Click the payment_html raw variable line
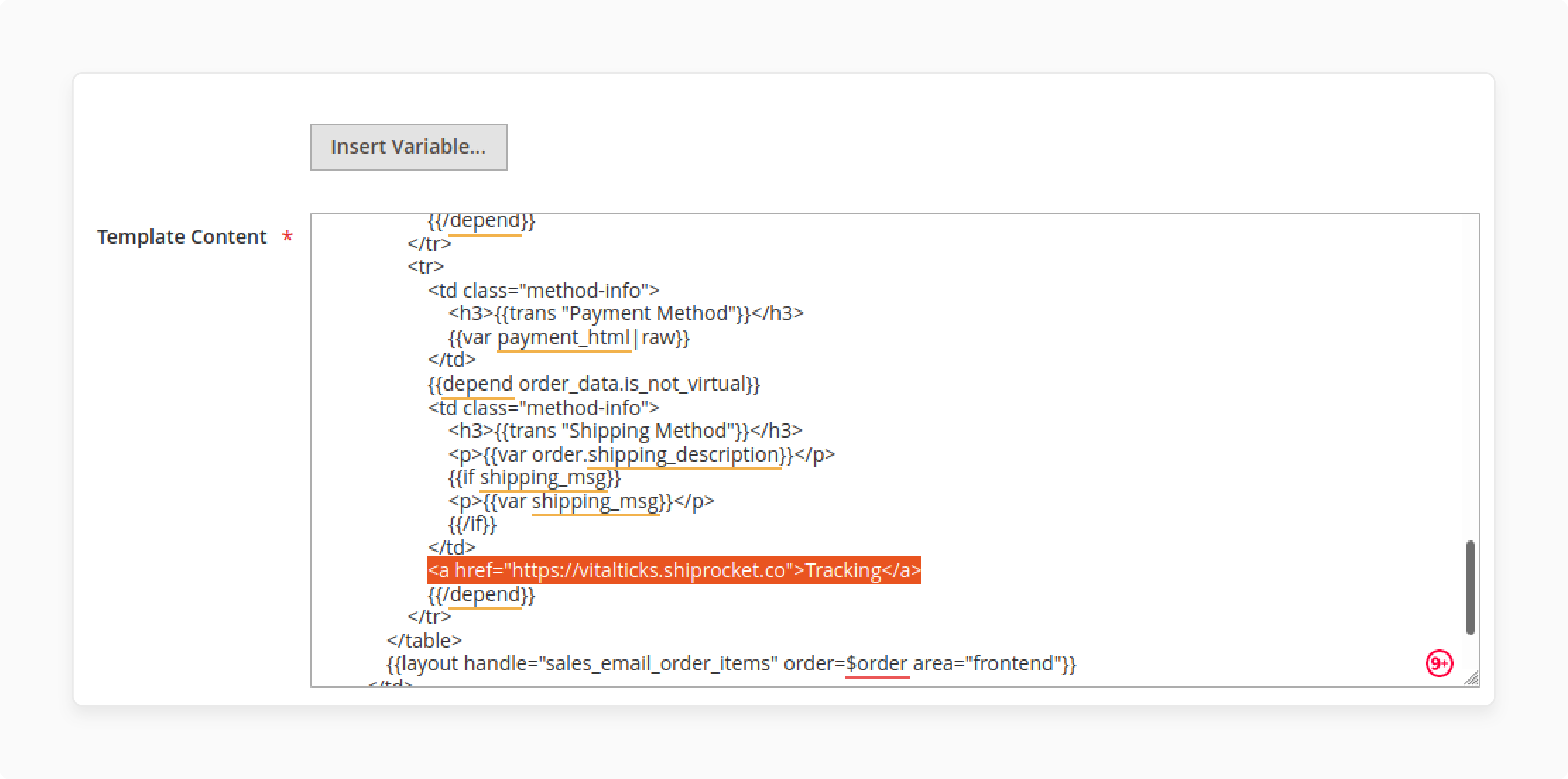This screenshot has width=1568, height=779. (x=568, y=337)
